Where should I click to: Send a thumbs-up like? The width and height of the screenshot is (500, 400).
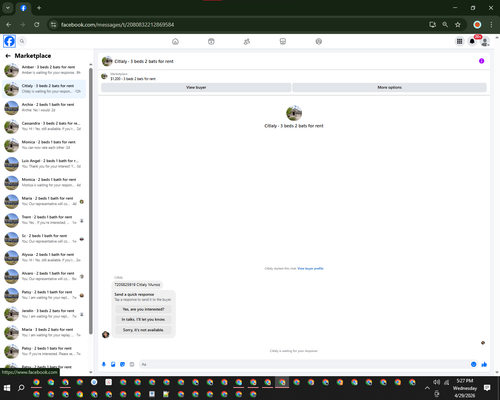pyautogui.click(x=484, y=364)
